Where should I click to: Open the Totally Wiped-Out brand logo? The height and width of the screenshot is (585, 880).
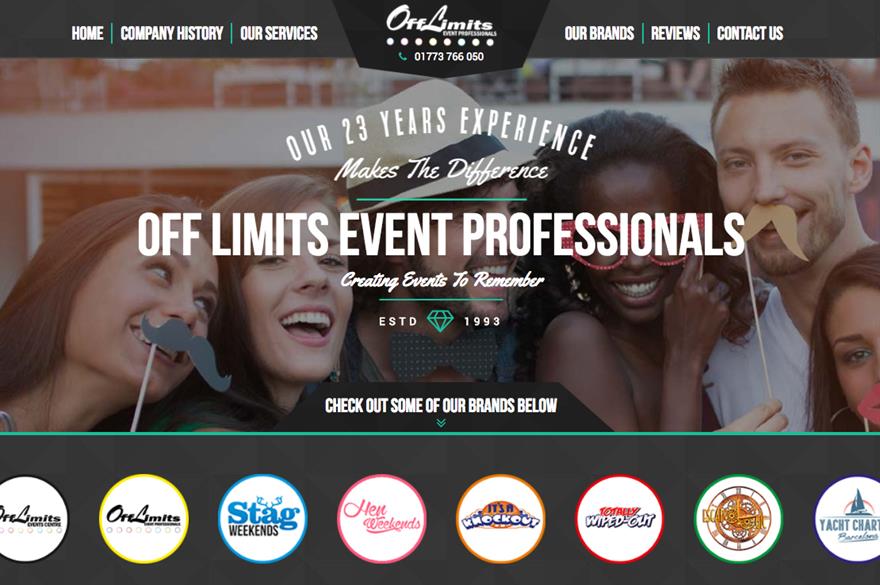coord(620,518)
